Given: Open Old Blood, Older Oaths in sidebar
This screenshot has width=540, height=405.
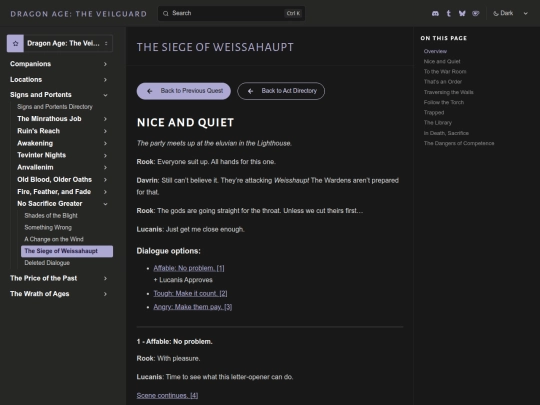Looking at the screenshot, I should coord(54,179).
